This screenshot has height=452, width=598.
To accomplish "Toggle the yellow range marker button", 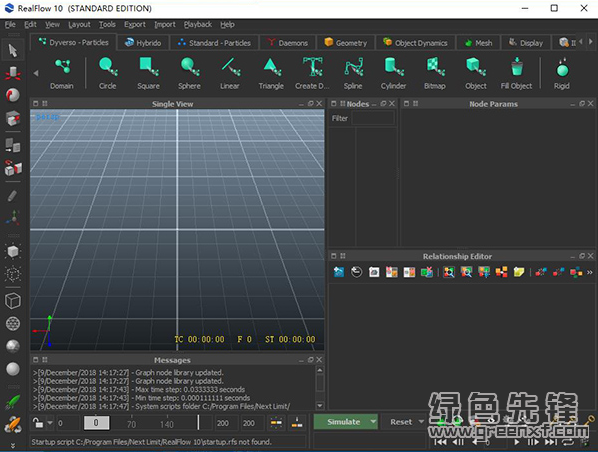I will pyautogui.click(x=276, y=423).
